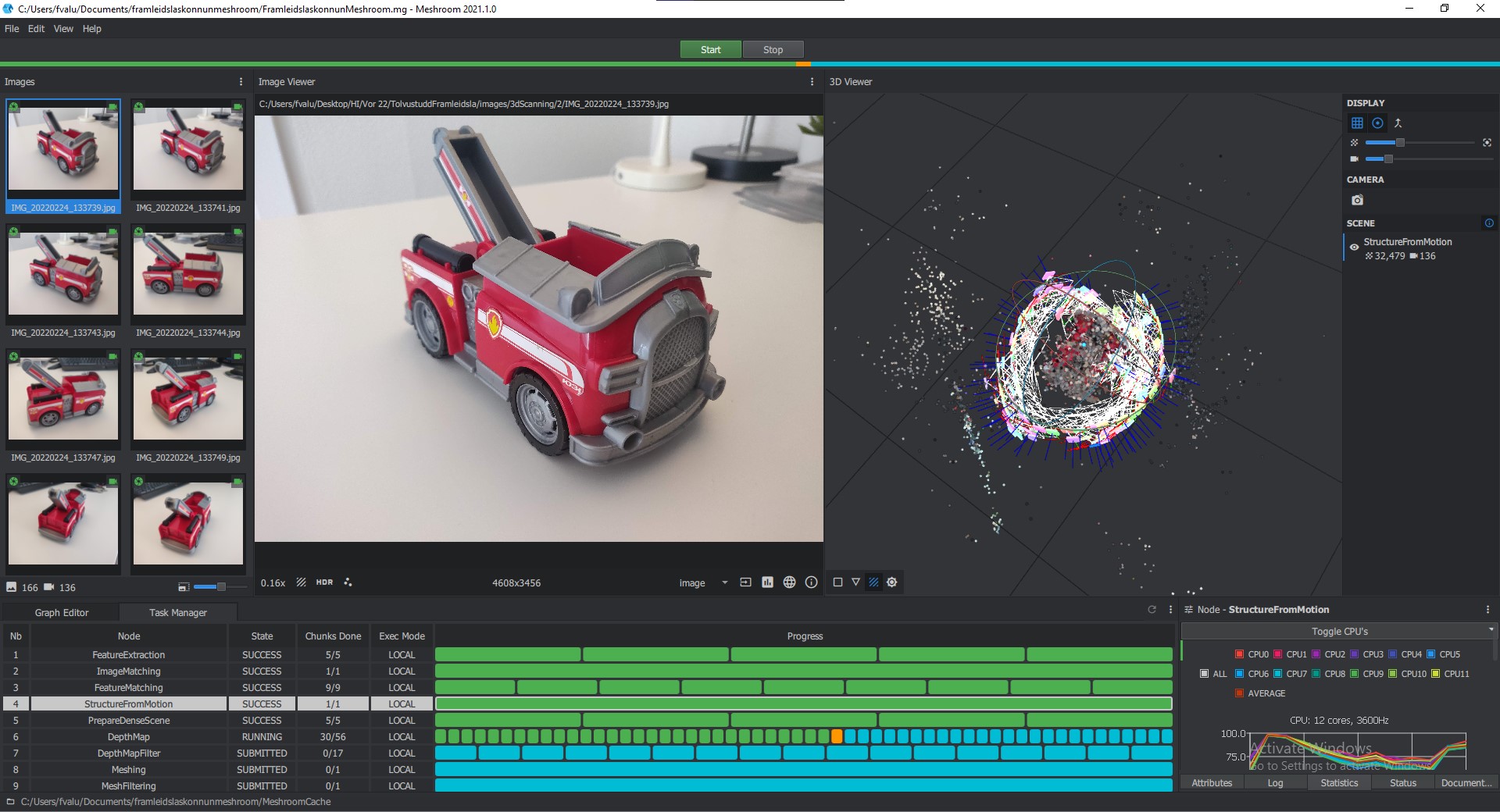Toggle StructureFromMotion visibility eye

(1354, 248)
